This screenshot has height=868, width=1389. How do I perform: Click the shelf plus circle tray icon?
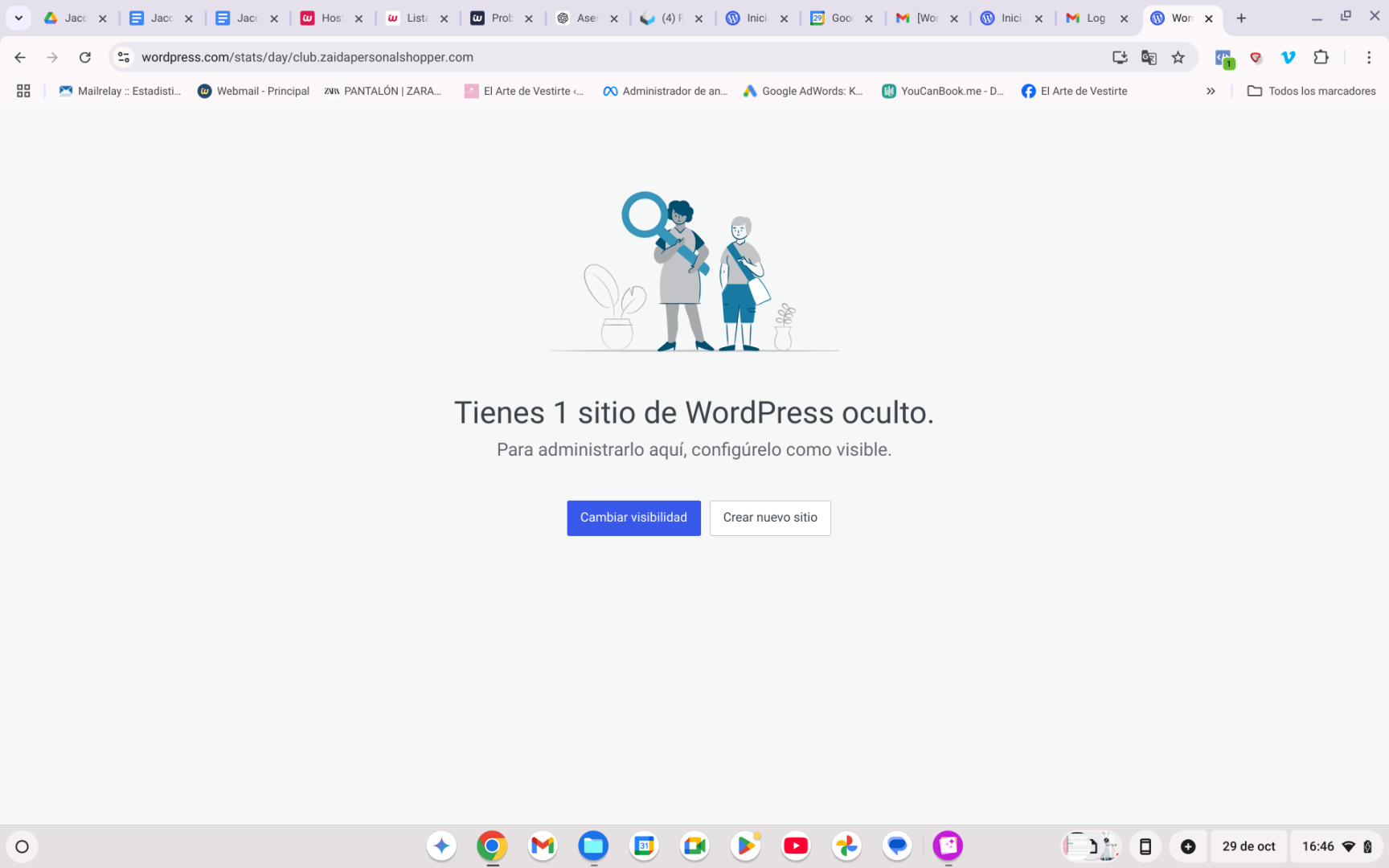(1188, 846)
